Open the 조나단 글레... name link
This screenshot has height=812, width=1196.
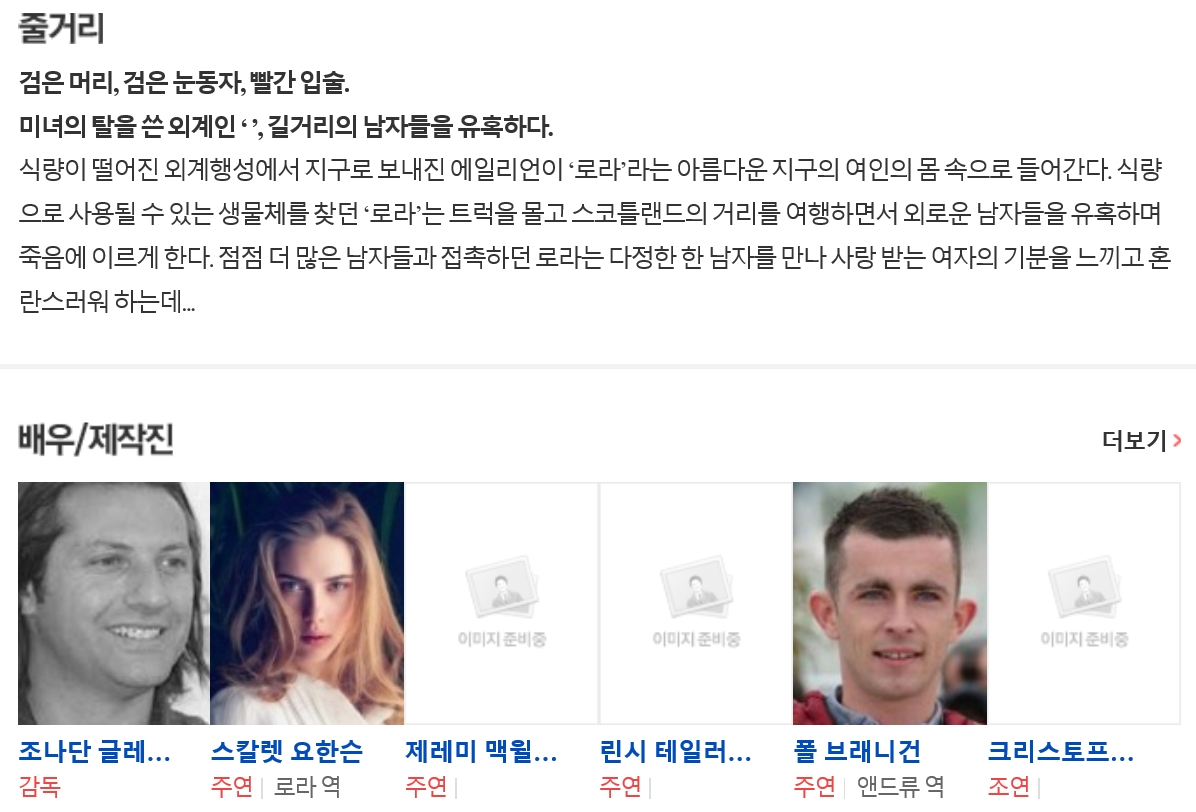[95, 752]
